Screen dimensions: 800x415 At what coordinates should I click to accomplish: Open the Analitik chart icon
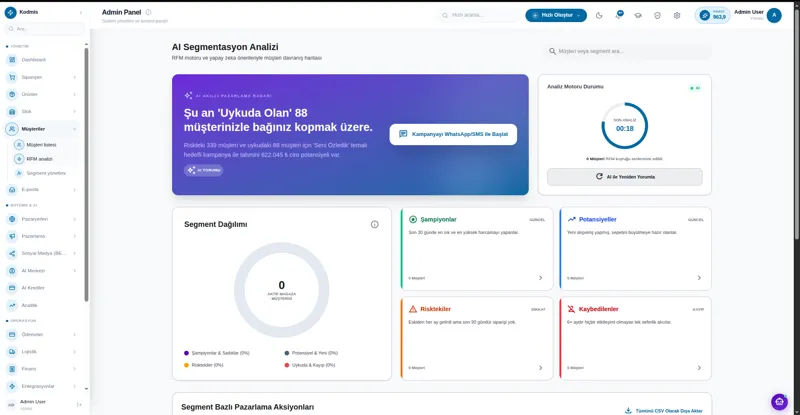point(12,305)
